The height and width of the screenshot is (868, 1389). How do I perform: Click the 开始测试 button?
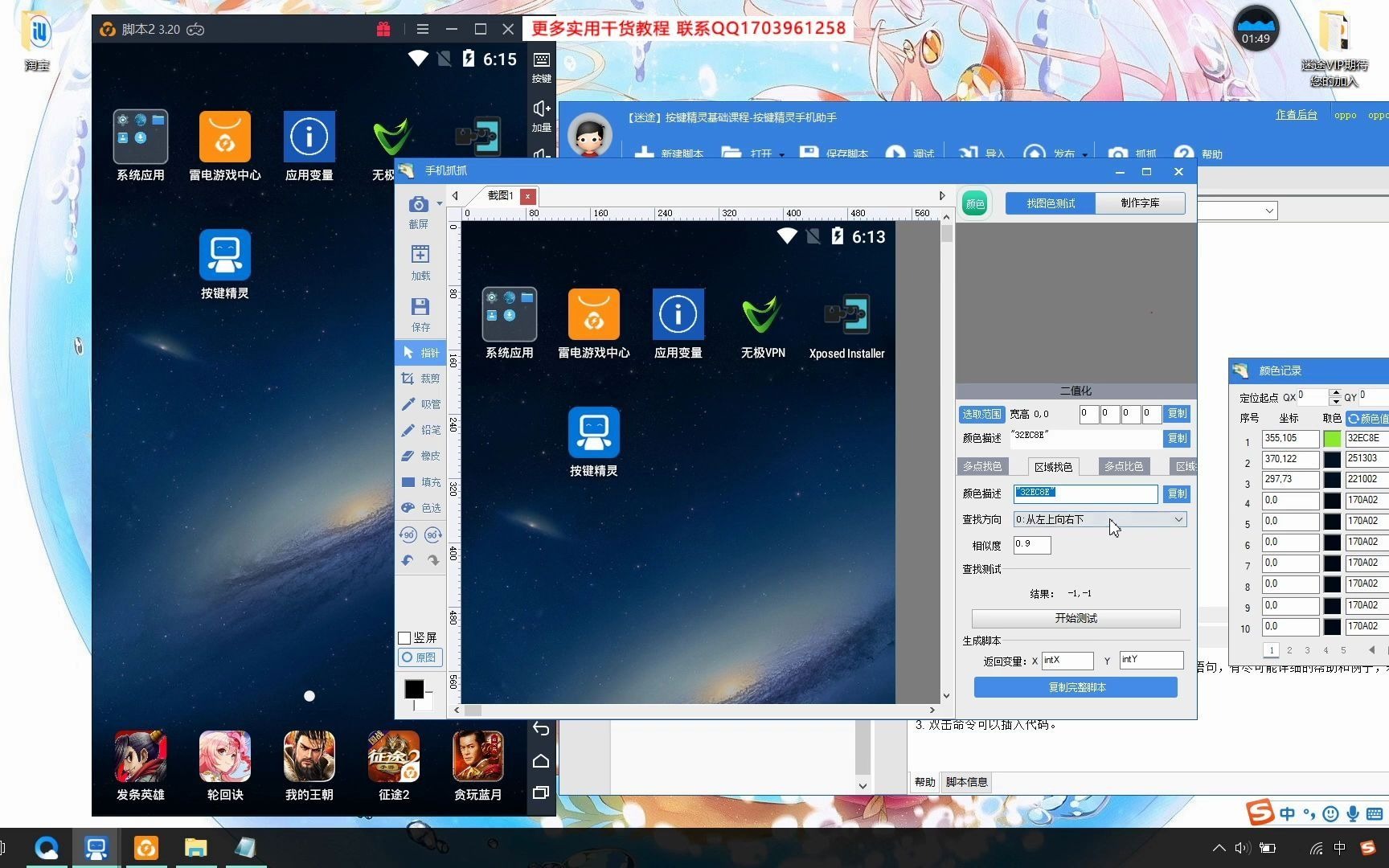coord(1076,618)
